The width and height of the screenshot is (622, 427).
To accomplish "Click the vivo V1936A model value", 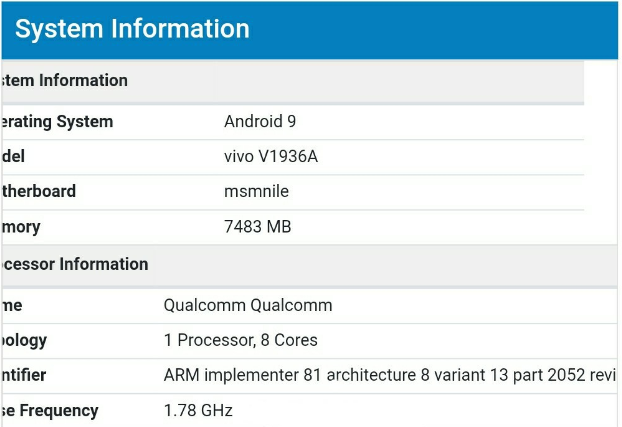I will [271, 156].
